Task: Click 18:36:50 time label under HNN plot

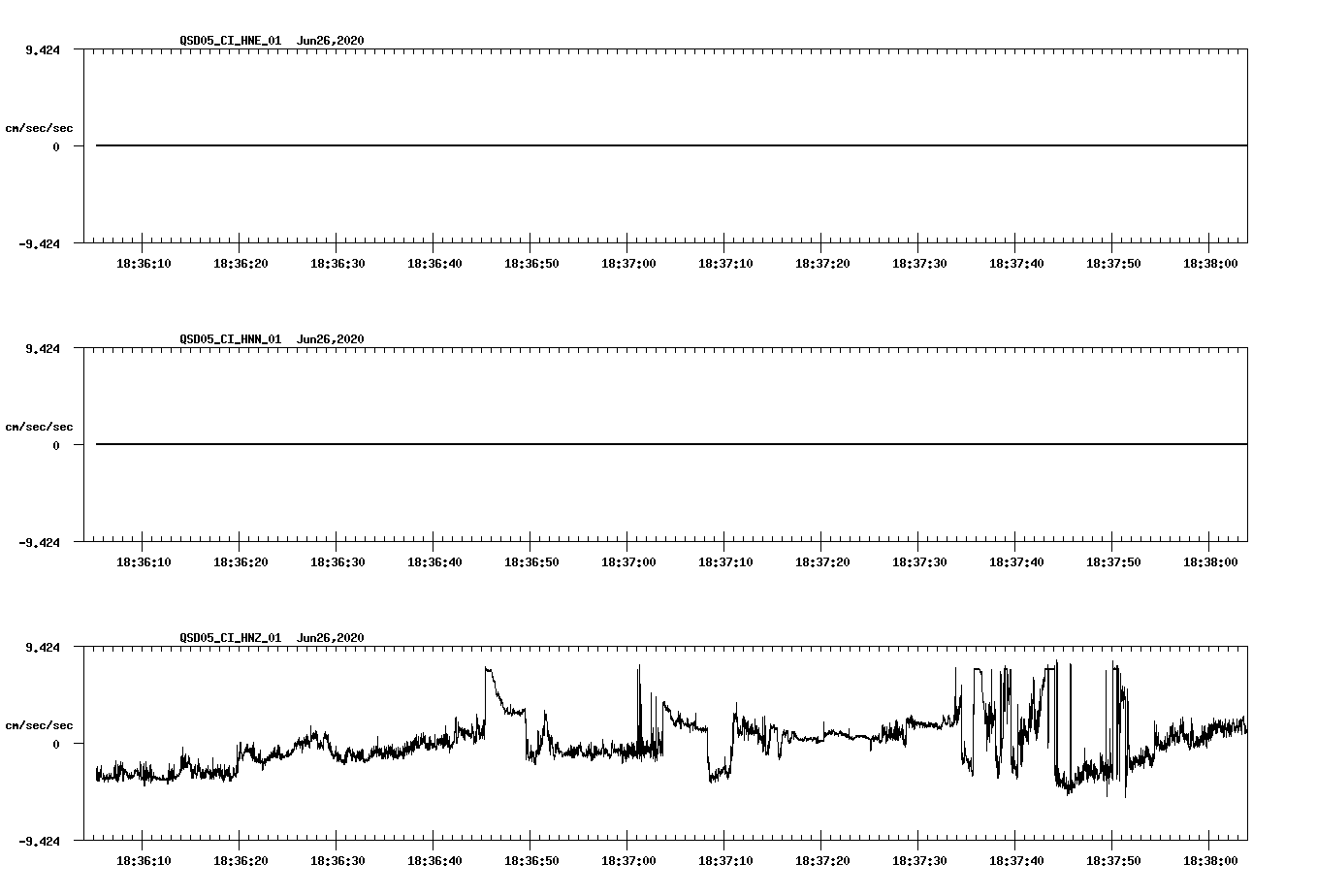Action: pyautogui.click(x=531, y=562)
